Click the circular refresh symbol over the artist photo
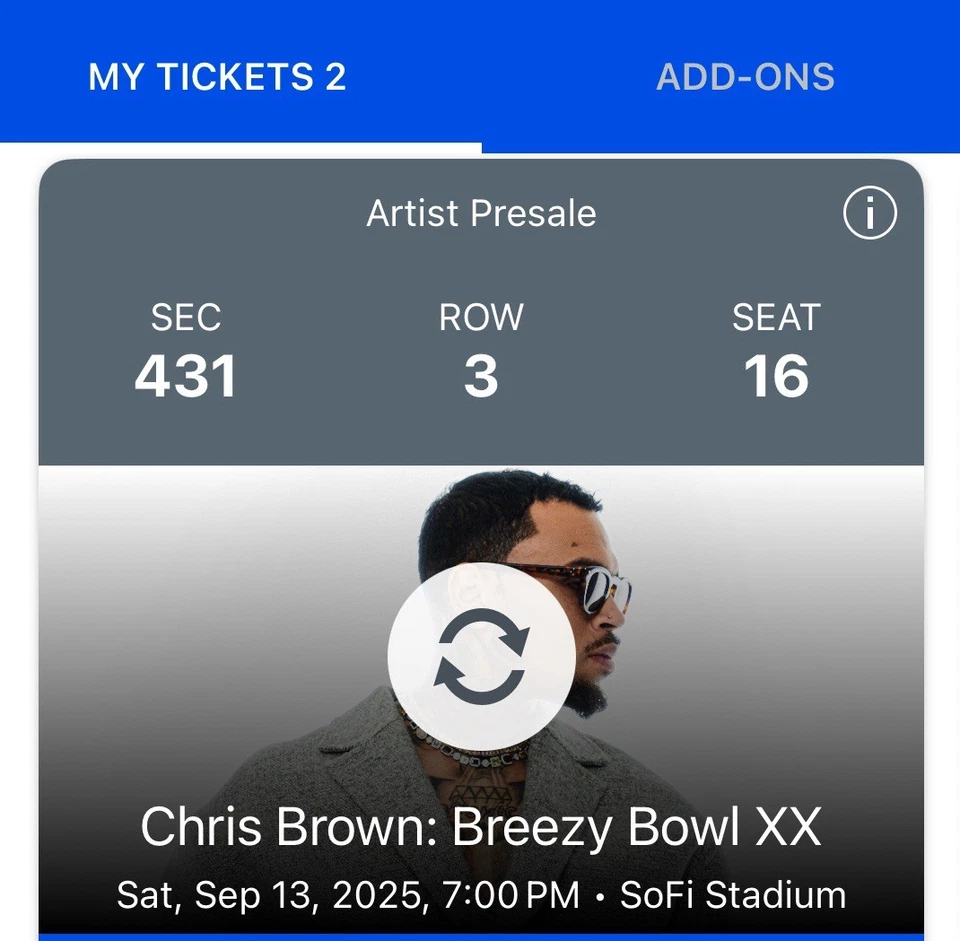This screenshot has width=960, height=941. pos(480,655)
